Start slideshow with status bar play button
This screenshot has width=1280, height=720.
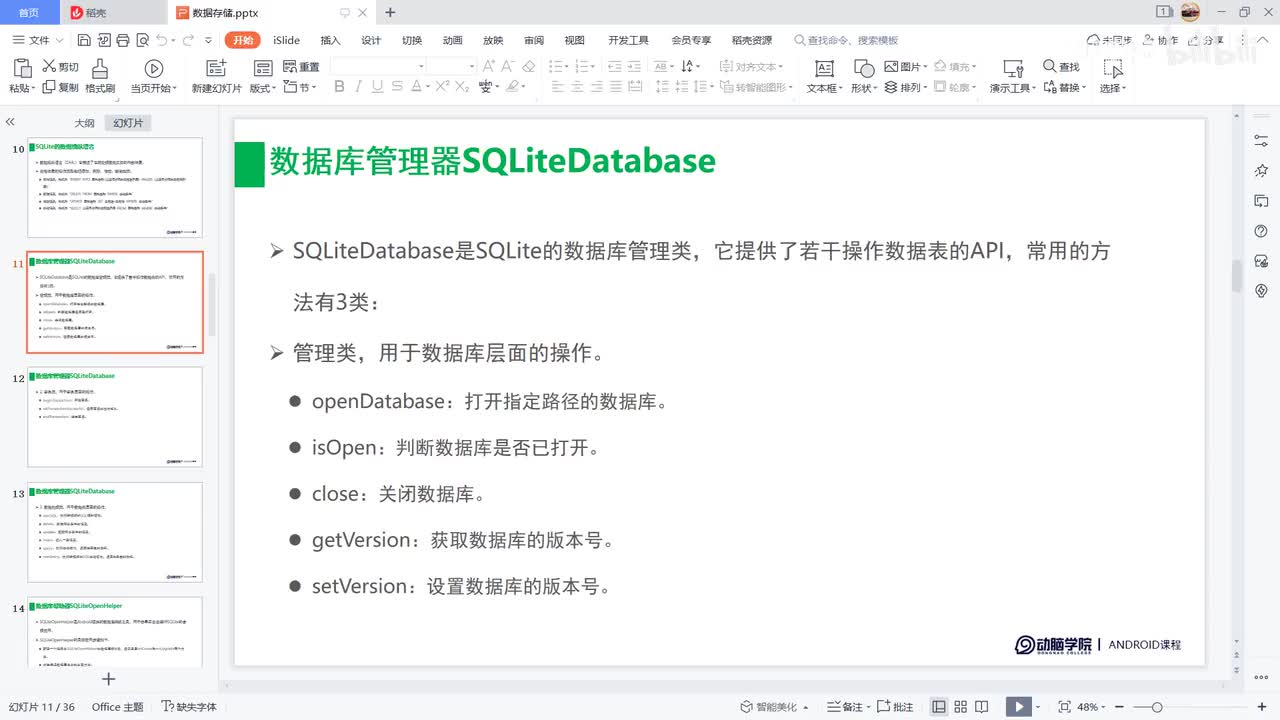1018,707
